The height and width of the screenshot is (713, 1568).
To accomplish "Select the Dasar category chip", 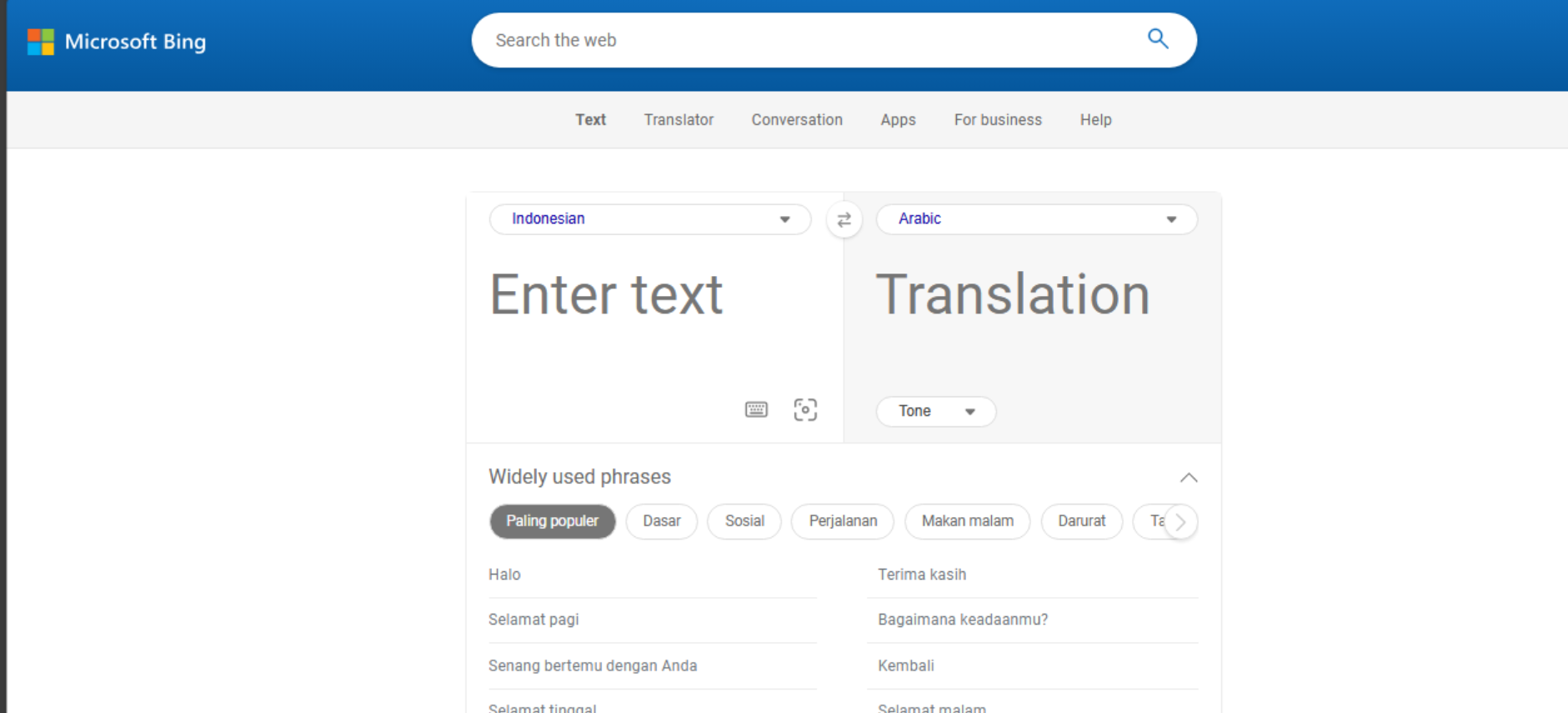I will [662, 521].
